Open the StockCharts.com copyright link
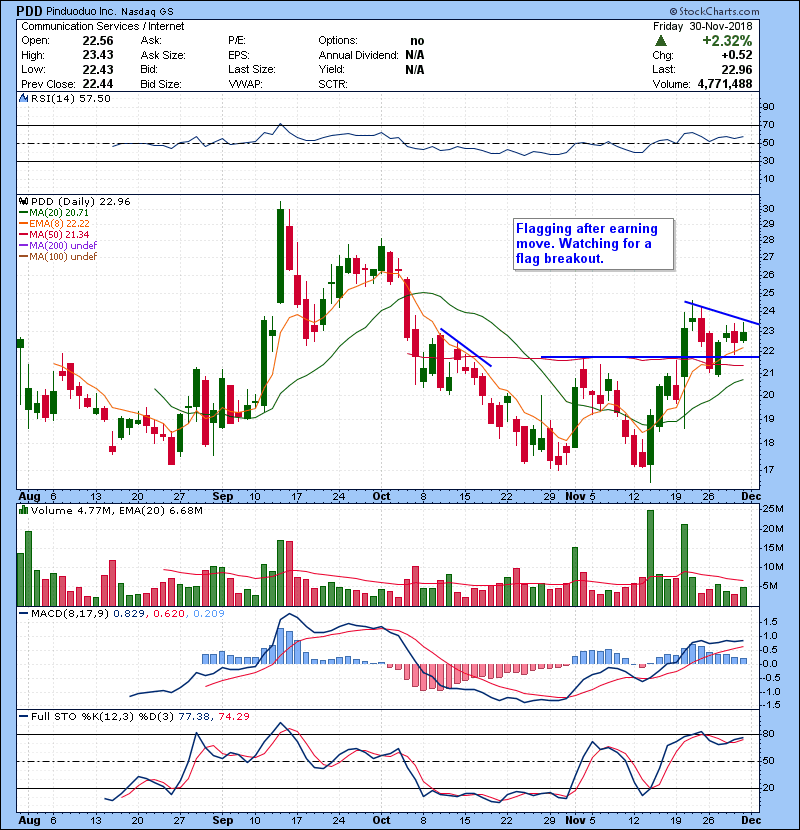Screen dimensions: 800x830 point(714,11)
